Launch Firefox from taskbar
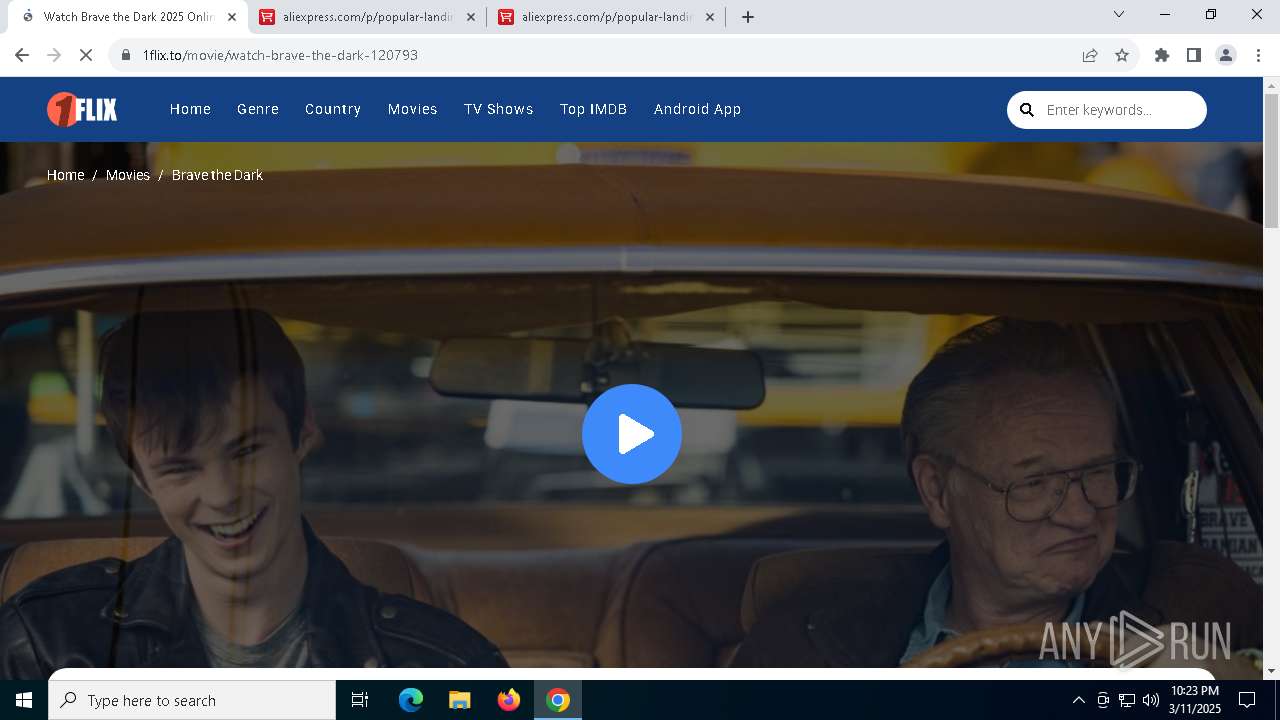1280x720 pixels. 509,700
